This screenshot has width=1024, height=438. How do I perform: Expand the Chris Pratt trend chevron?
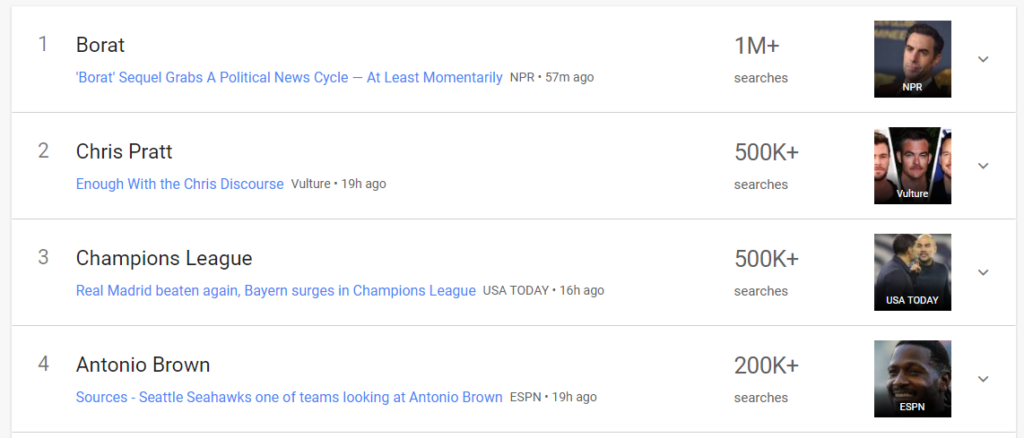click(x=983, y=166)
